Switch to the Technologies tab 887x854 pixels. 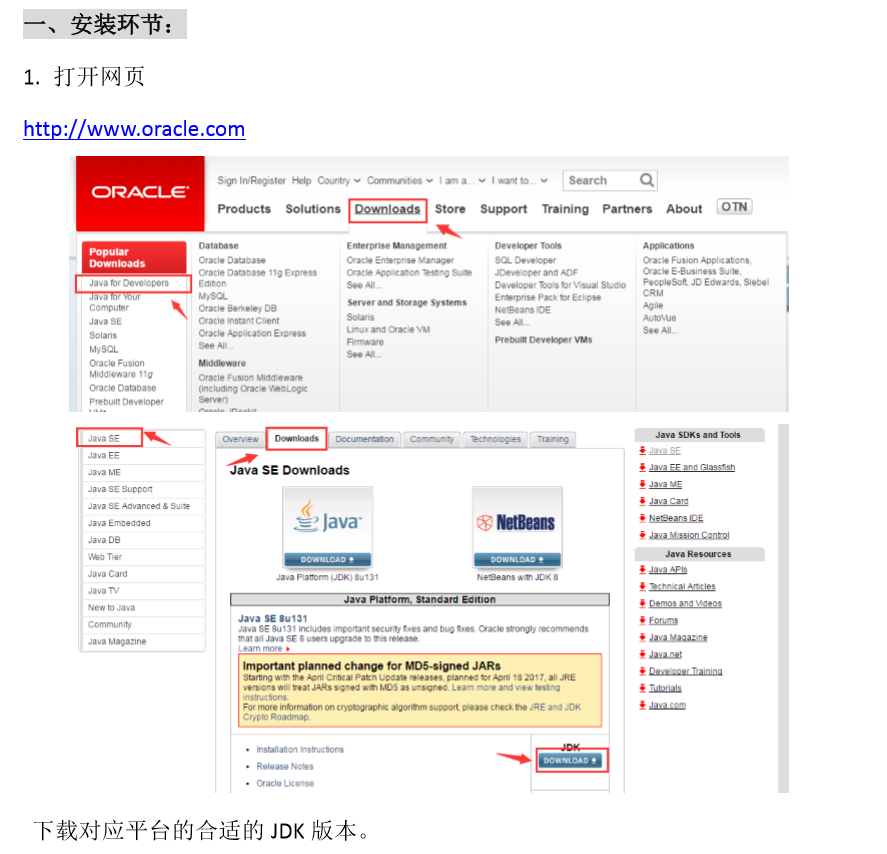[x=496, y=439]
